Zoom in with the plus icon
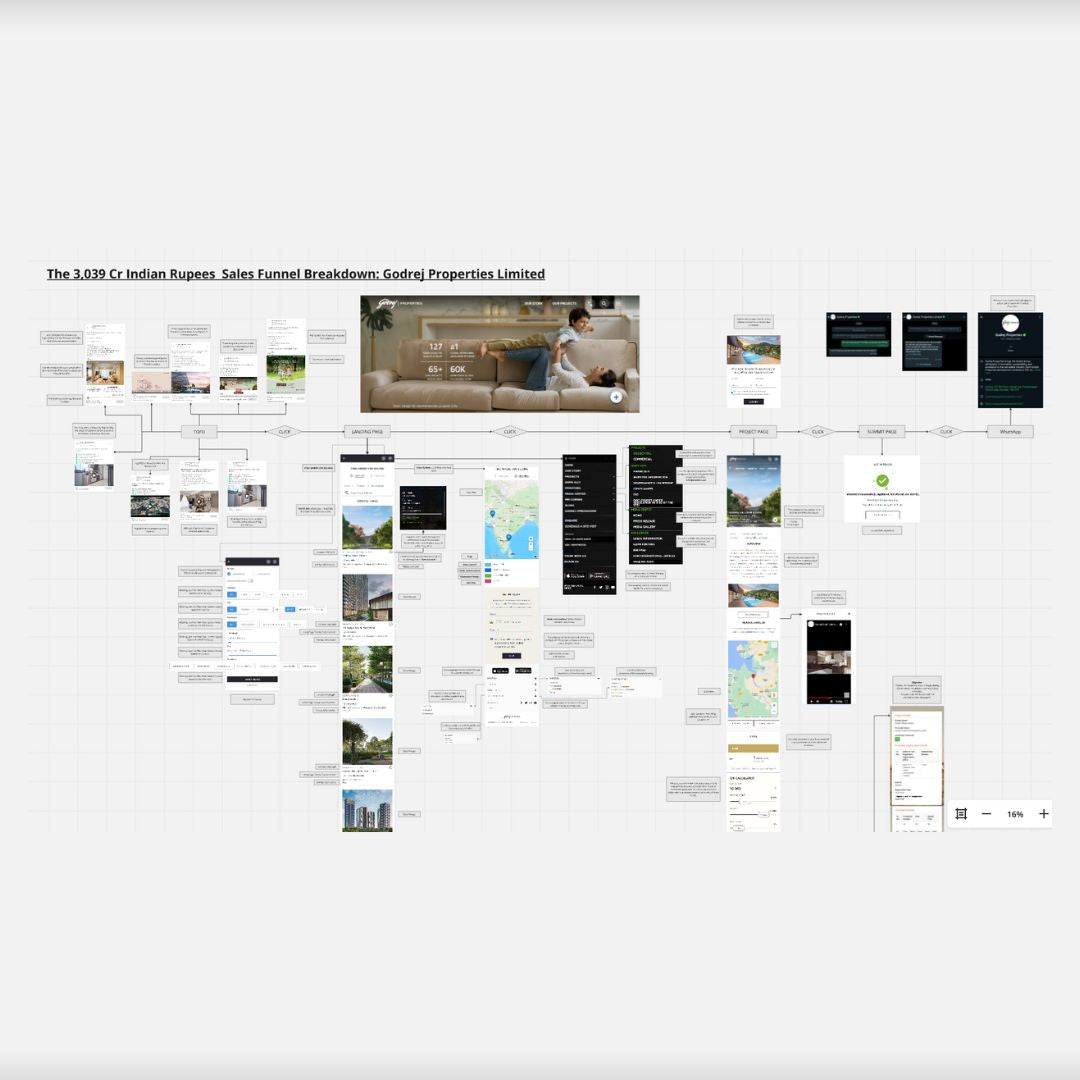The height and width of the screenshot is (1080, 1080). (x=1044, y=814)
